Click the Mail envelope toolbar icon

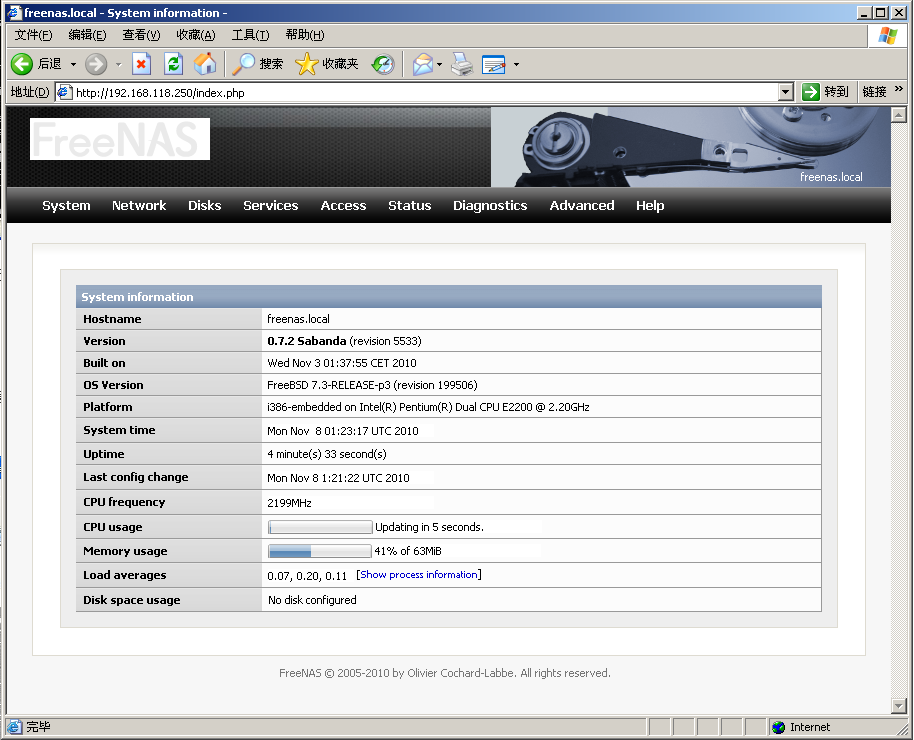[423, 64]
